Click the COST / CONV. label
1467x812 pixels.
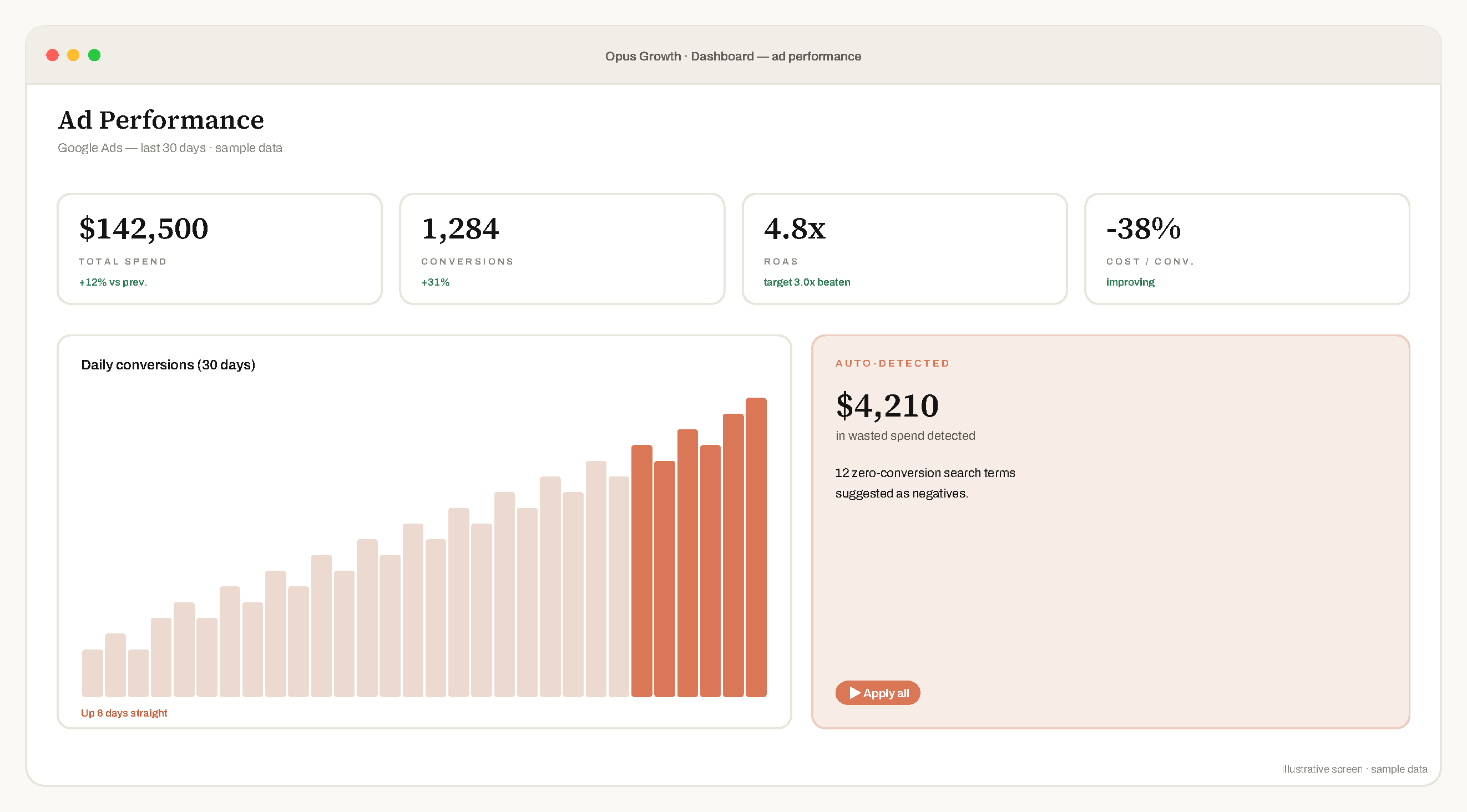[x=1150, y=261]
